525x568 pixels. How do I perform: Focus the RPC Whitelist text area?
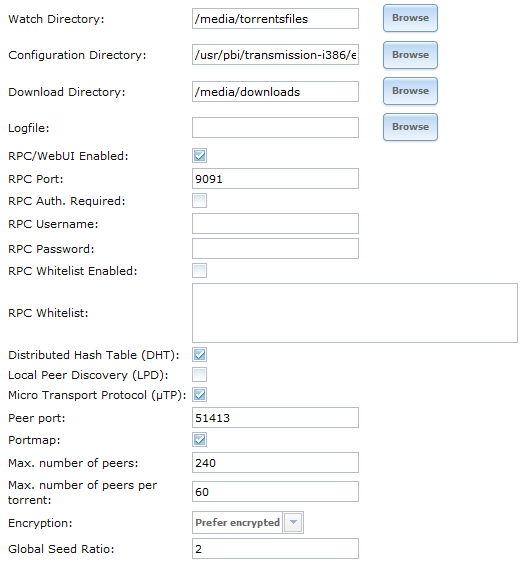(x=355, y=313)
